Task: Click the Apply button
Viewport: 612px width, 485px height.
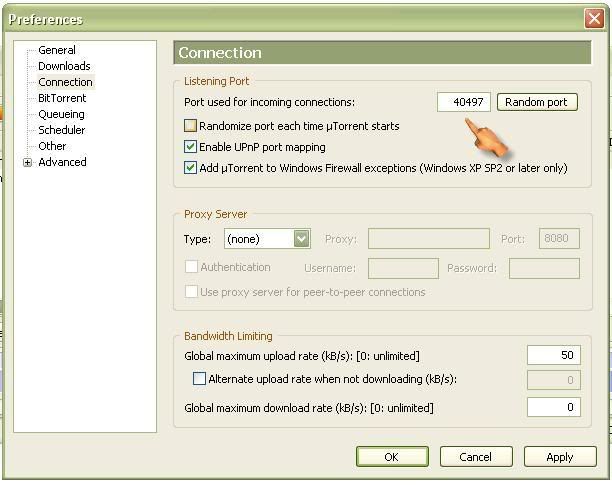Action: pos(560,457)
